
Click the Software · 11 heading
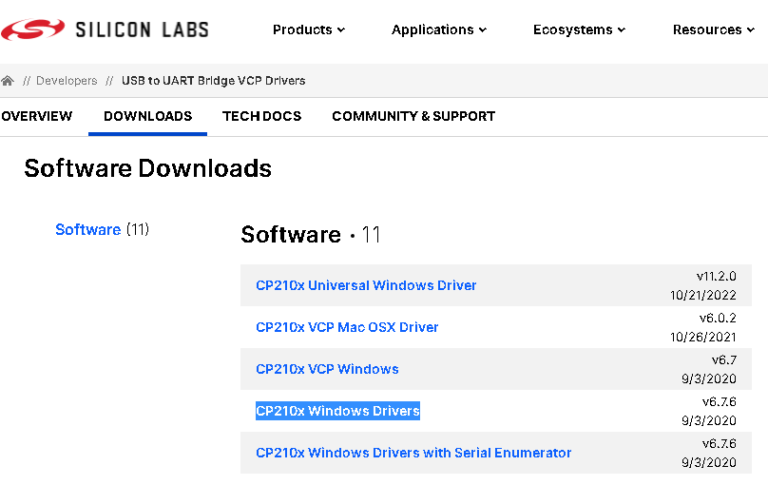click(x=311, y=234)
